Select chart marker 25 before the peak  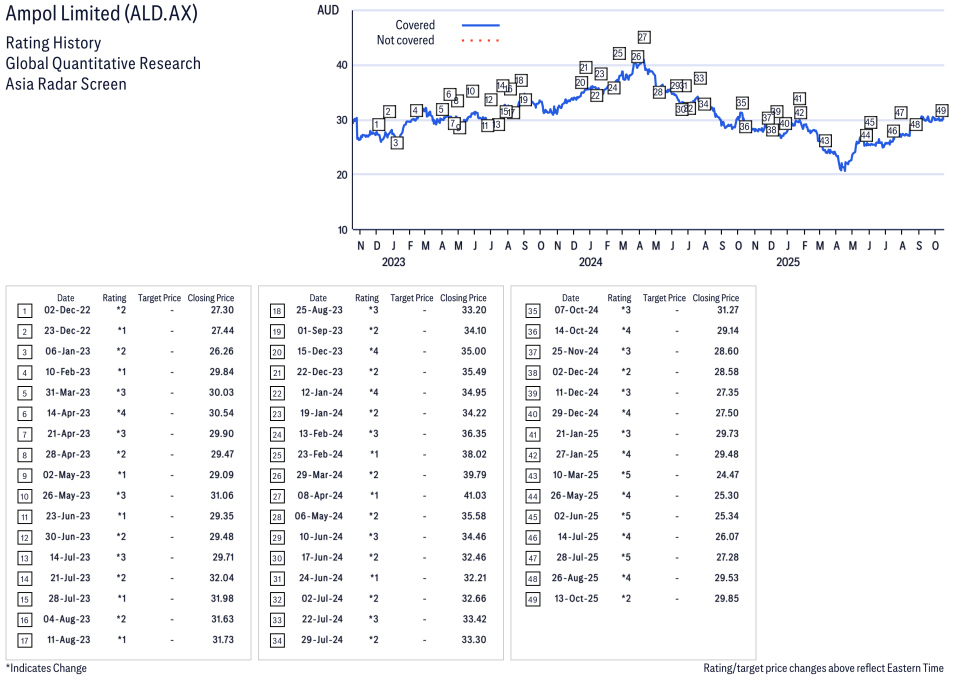(x=619, y=53)
